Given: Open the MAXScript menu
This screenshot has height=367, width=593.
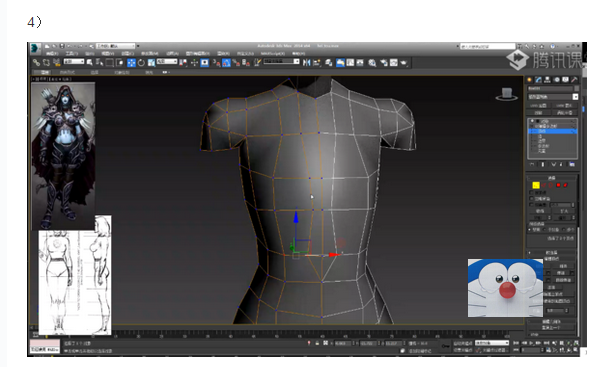Looking at the screenshot, I should click(x=272, y=53).
